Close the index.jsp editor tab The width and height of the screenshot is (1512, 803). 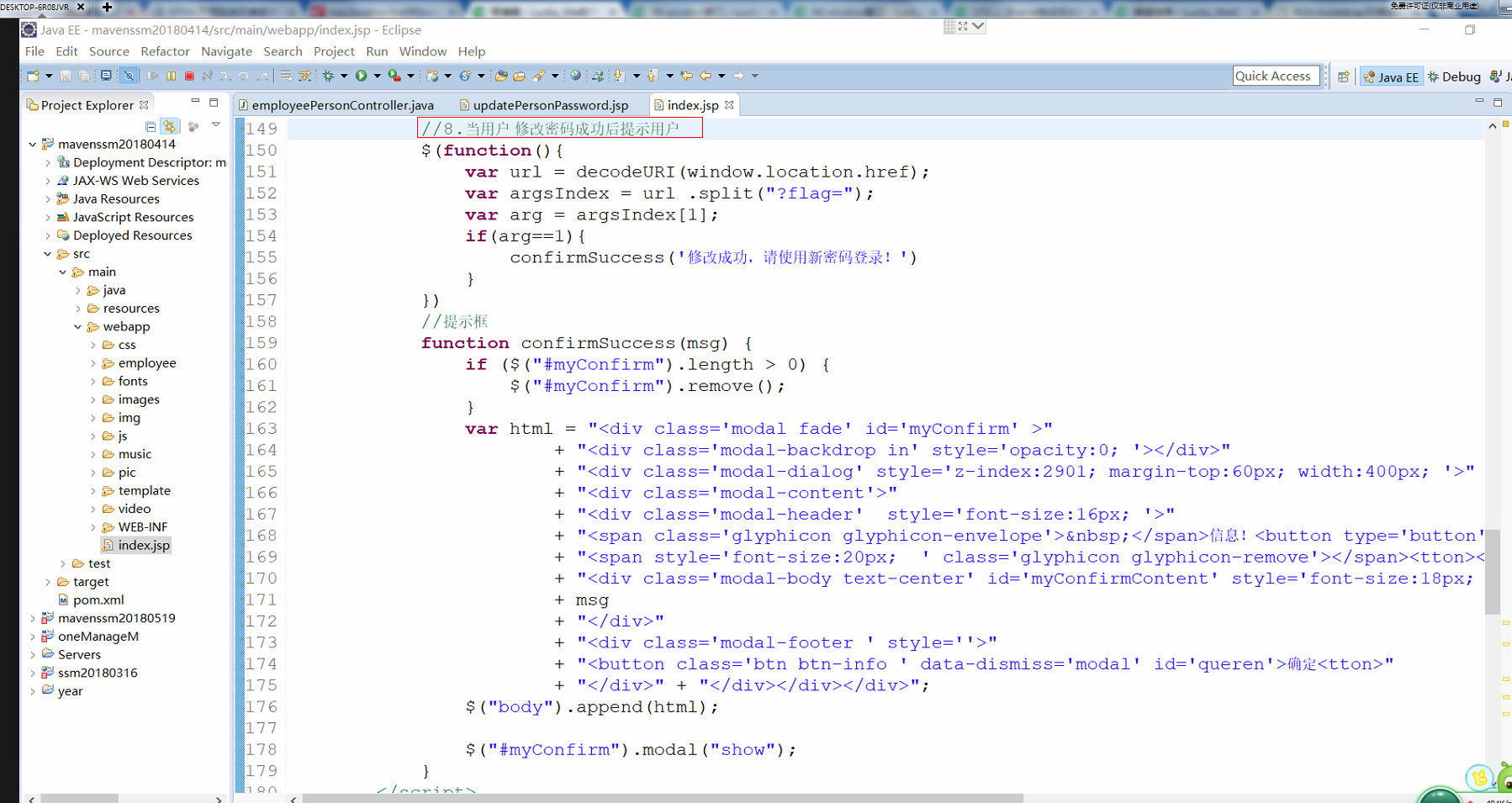pos(729,105)
